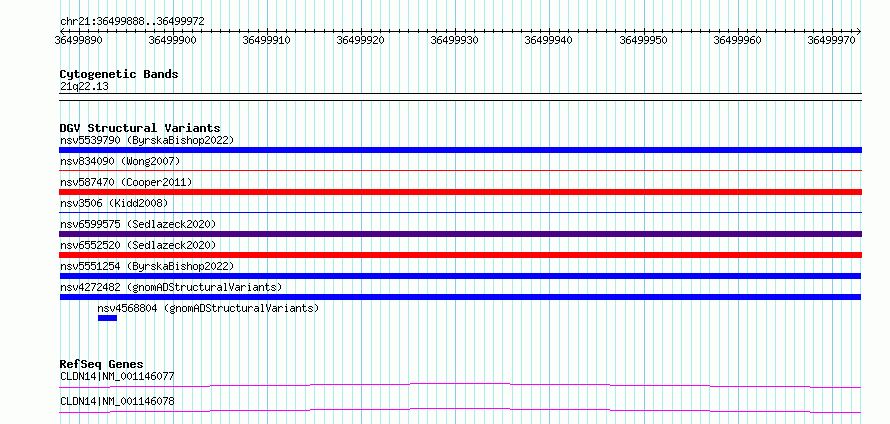Open variant nsv6599575 (Sedlazeck2020) label

point(138,224)
